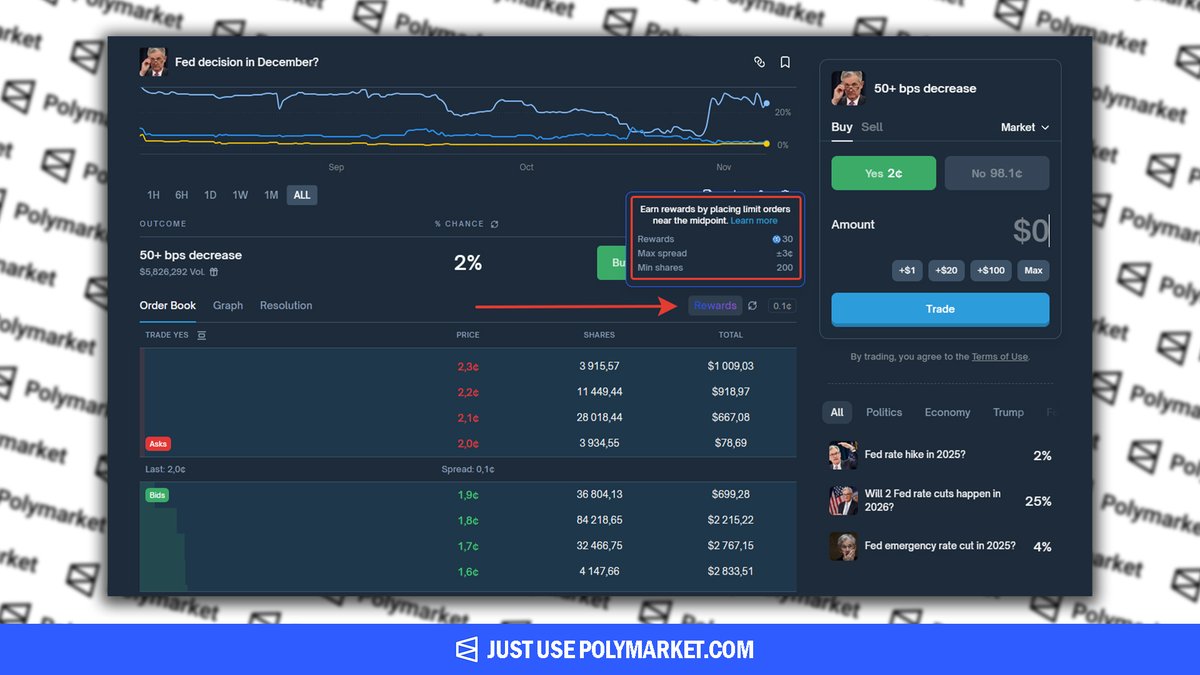Click the Bids label badge
The height and width of the screenshot is (675, 1200).
click(157, 495)
